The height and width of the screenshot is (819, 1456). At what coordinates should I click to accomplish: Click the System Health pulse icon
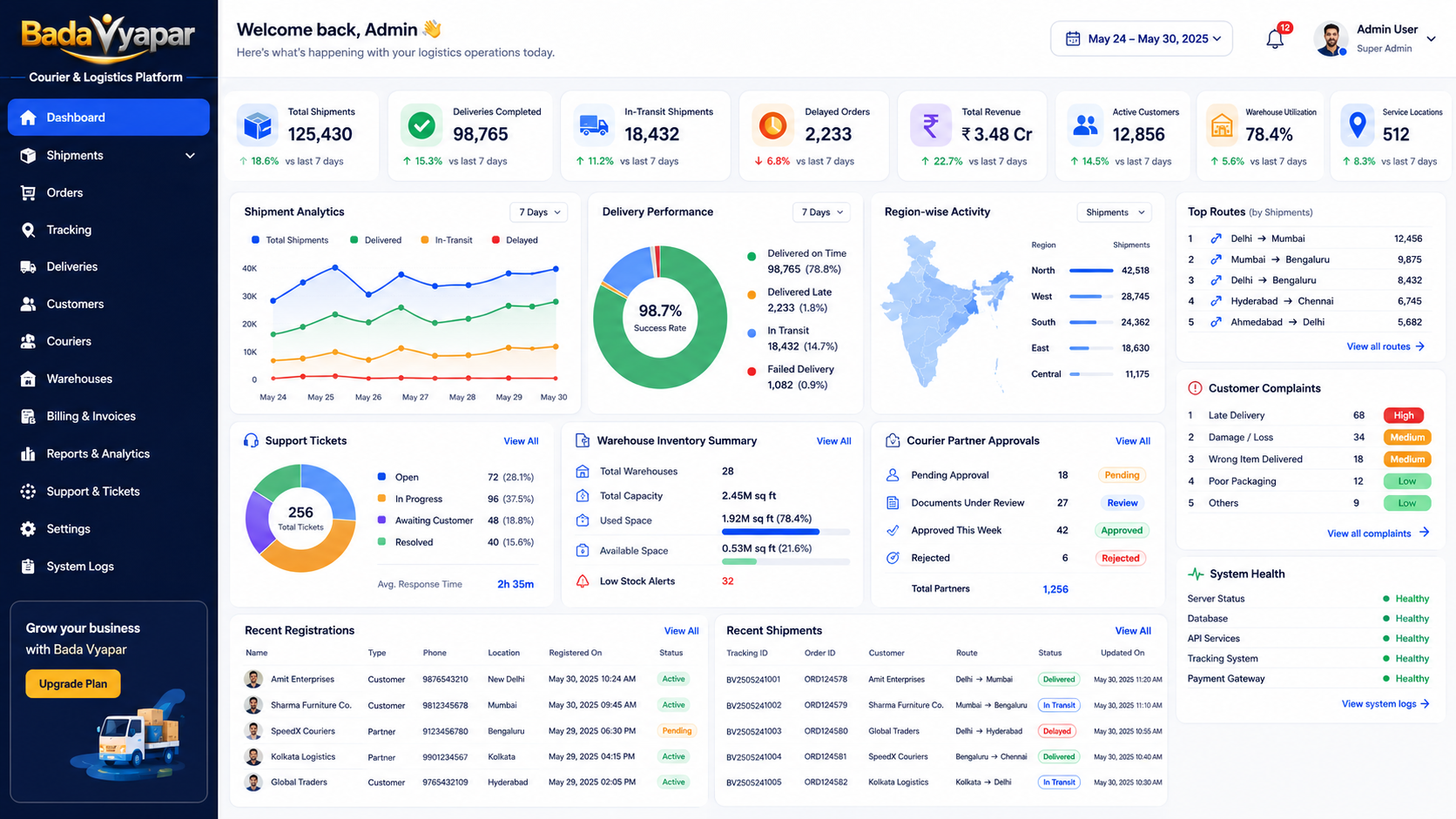click(1196, 574)
